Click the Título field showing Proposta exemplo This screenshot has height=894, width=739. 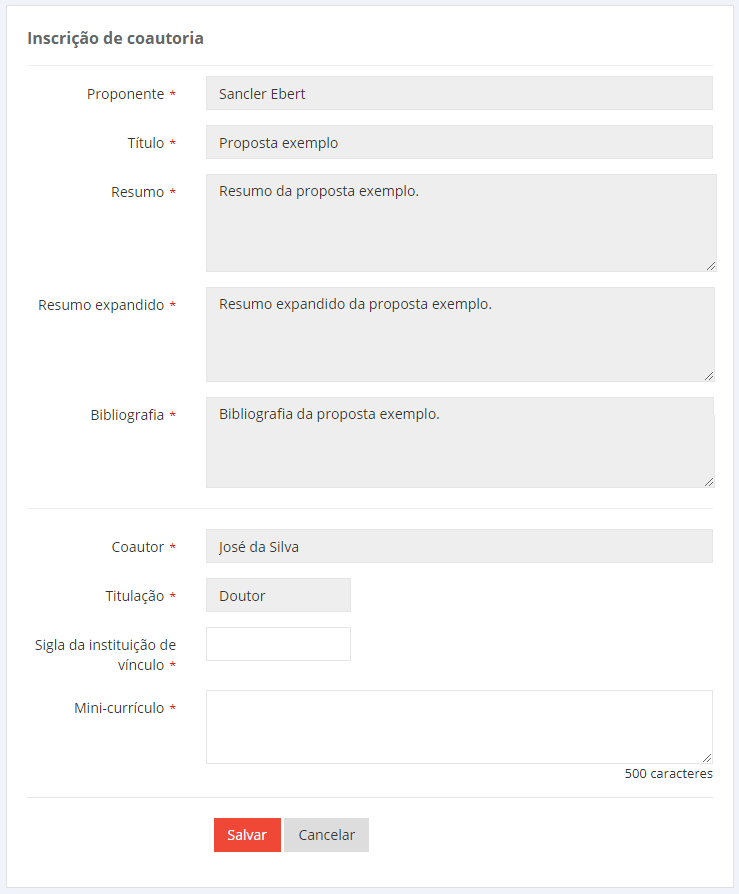pyautogui.click(x=459, y=143)
